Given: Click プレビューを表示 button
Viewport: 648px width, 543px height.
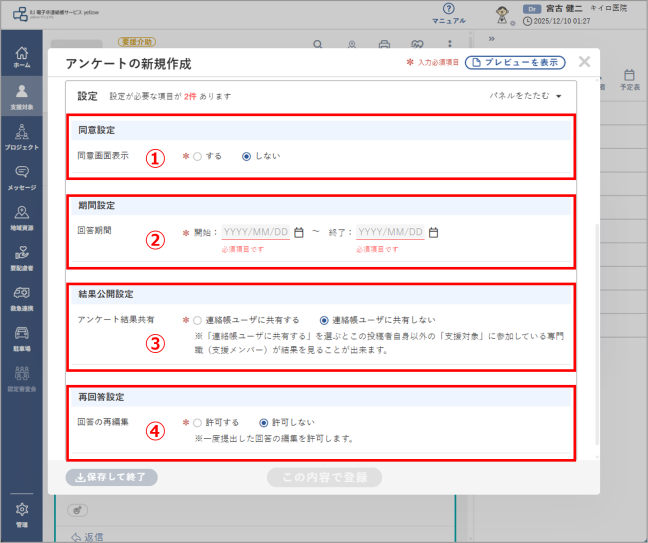Looking at the screenshot, I should tap(515, 62).
